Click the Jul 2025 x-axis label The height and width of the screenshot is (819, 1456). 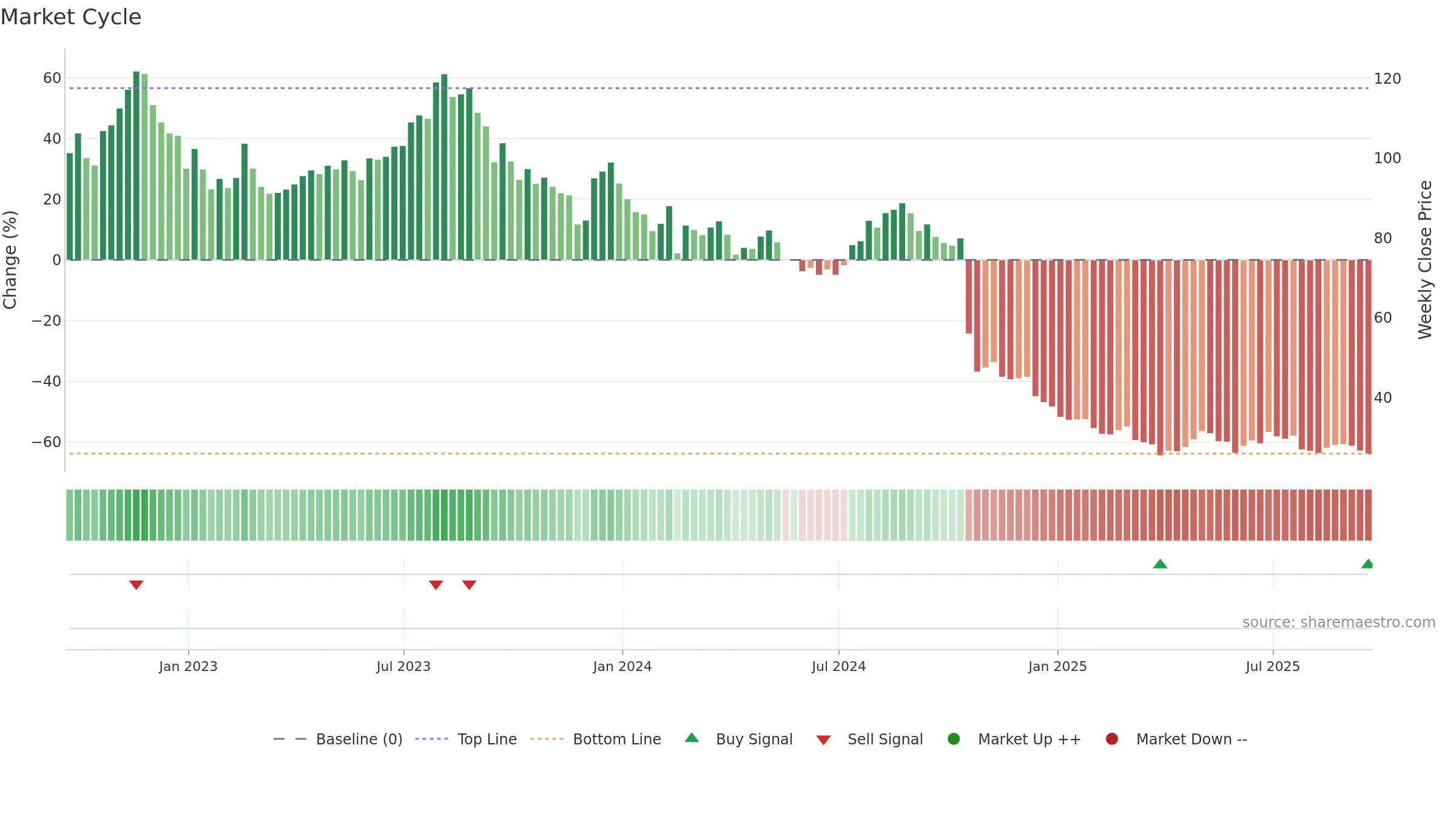point(1273,666)
